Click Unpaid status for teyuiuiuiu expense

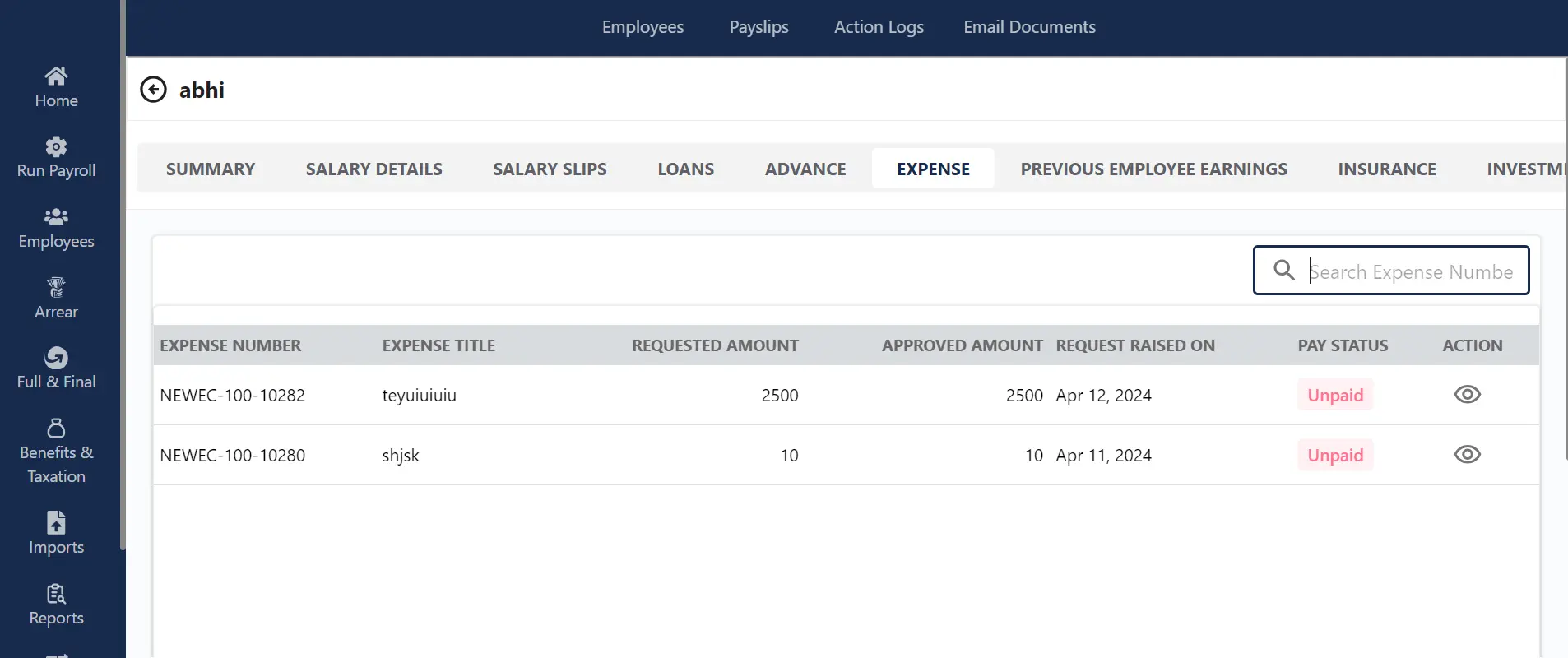coord(1335,395)
